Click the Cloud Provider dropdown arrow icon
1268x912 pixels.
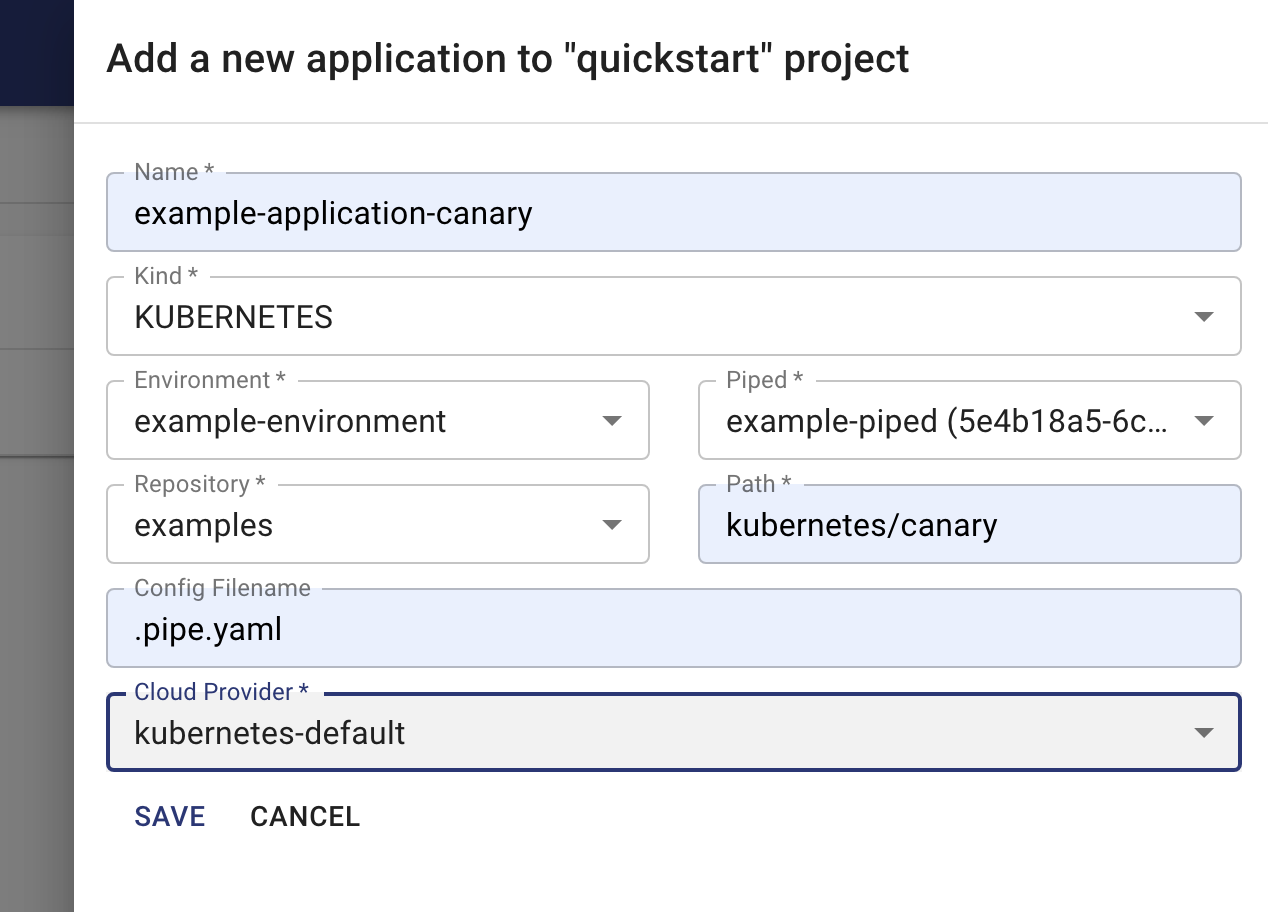pyautogui.click(x=1204, y=733)
